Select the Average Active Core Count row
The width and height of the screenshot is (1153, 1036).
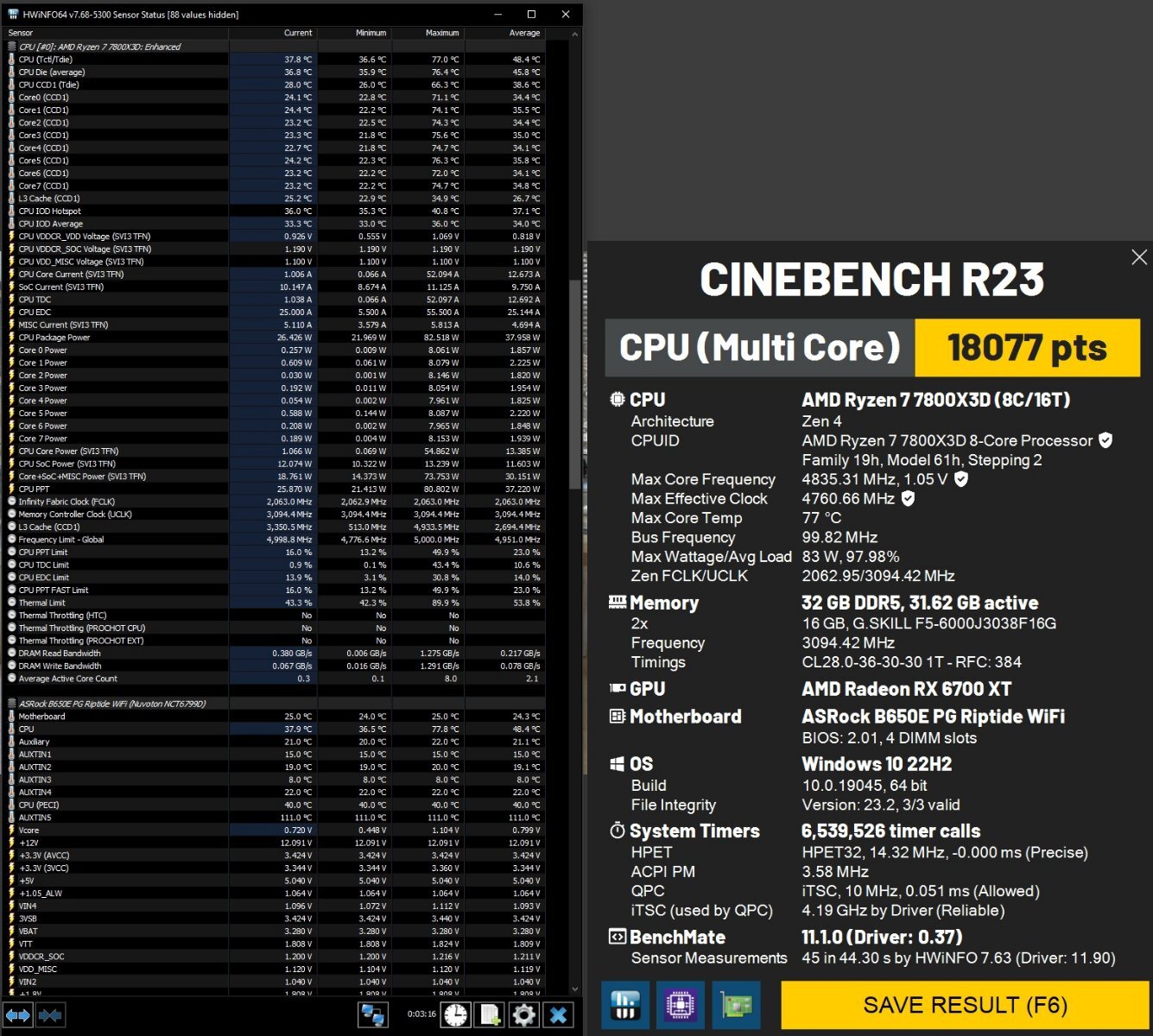pyautogui.click(x=275, y=679)
